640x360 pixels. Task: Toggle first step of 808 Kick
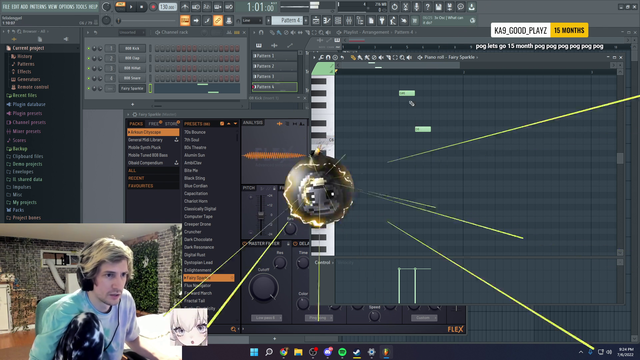tap(157, 48)
